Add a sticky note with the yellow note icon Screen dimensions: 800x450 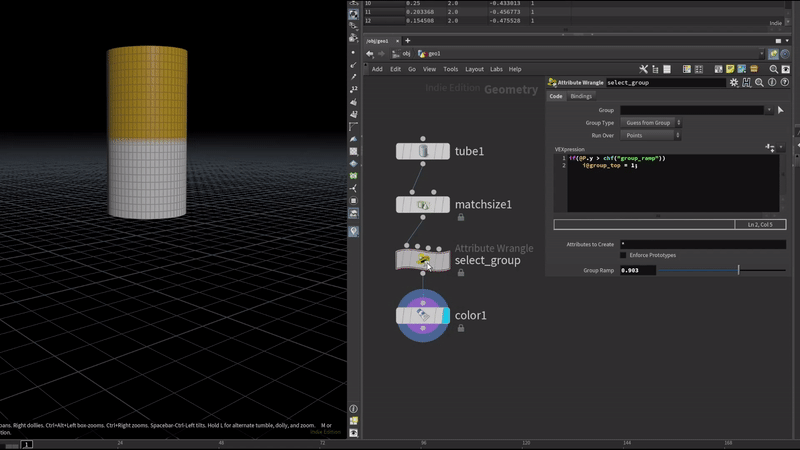point(730,69)
